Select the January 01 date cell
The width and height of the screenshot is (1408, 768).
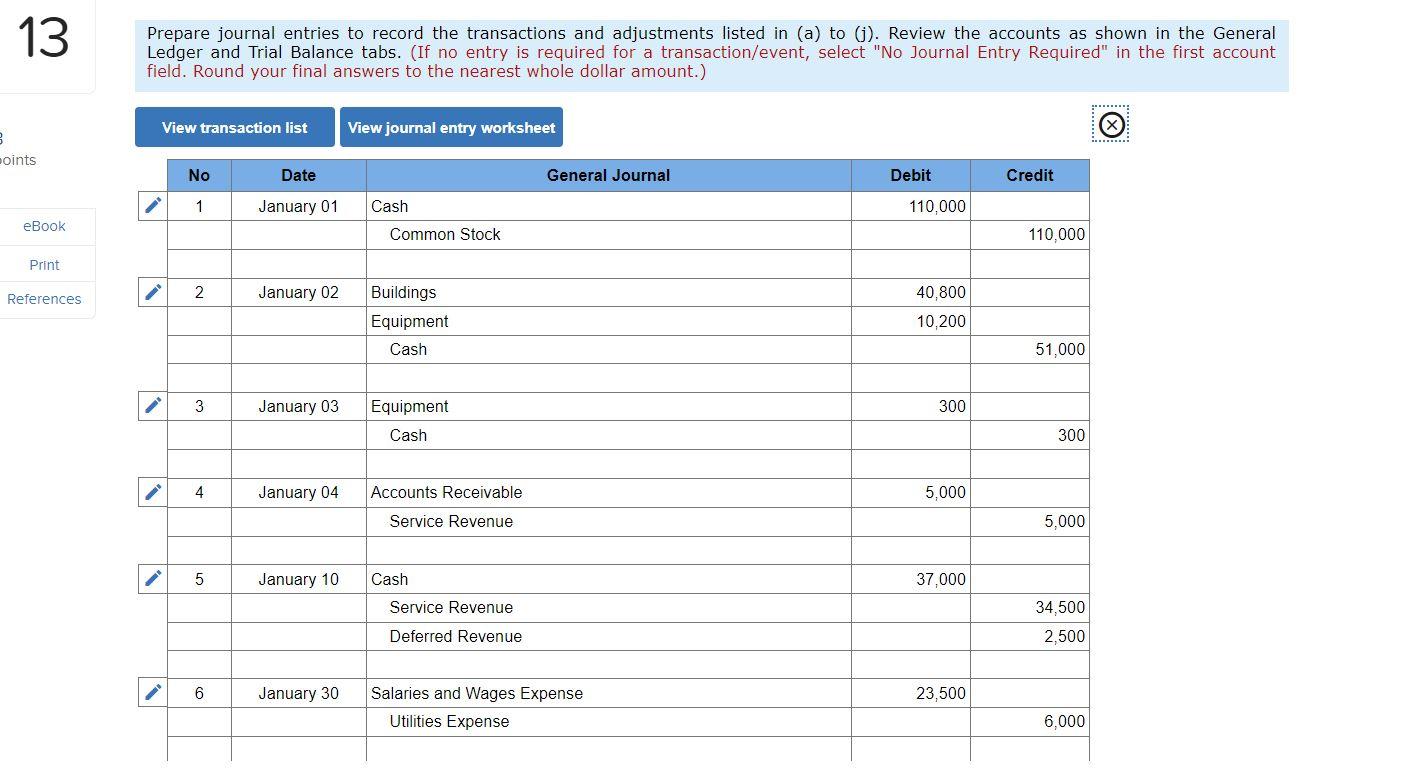(x=299, y=206)
